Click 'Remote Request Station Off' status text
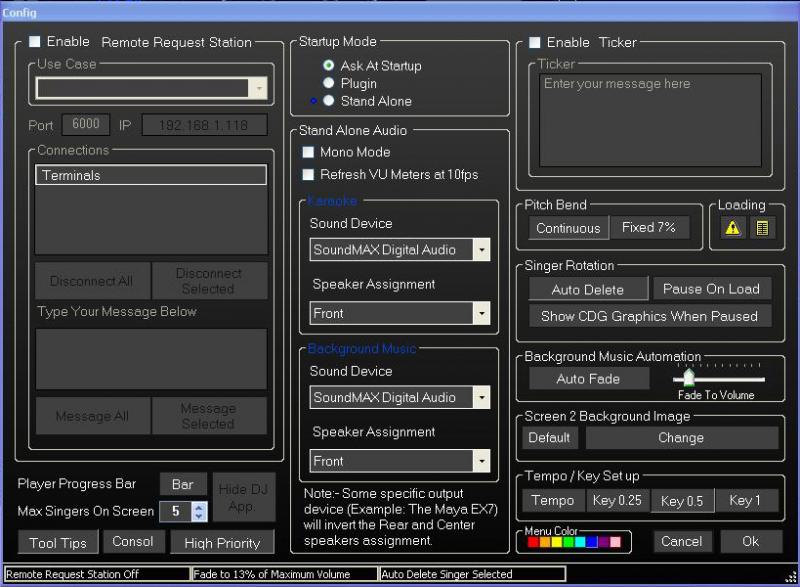 tap(72, 574)
